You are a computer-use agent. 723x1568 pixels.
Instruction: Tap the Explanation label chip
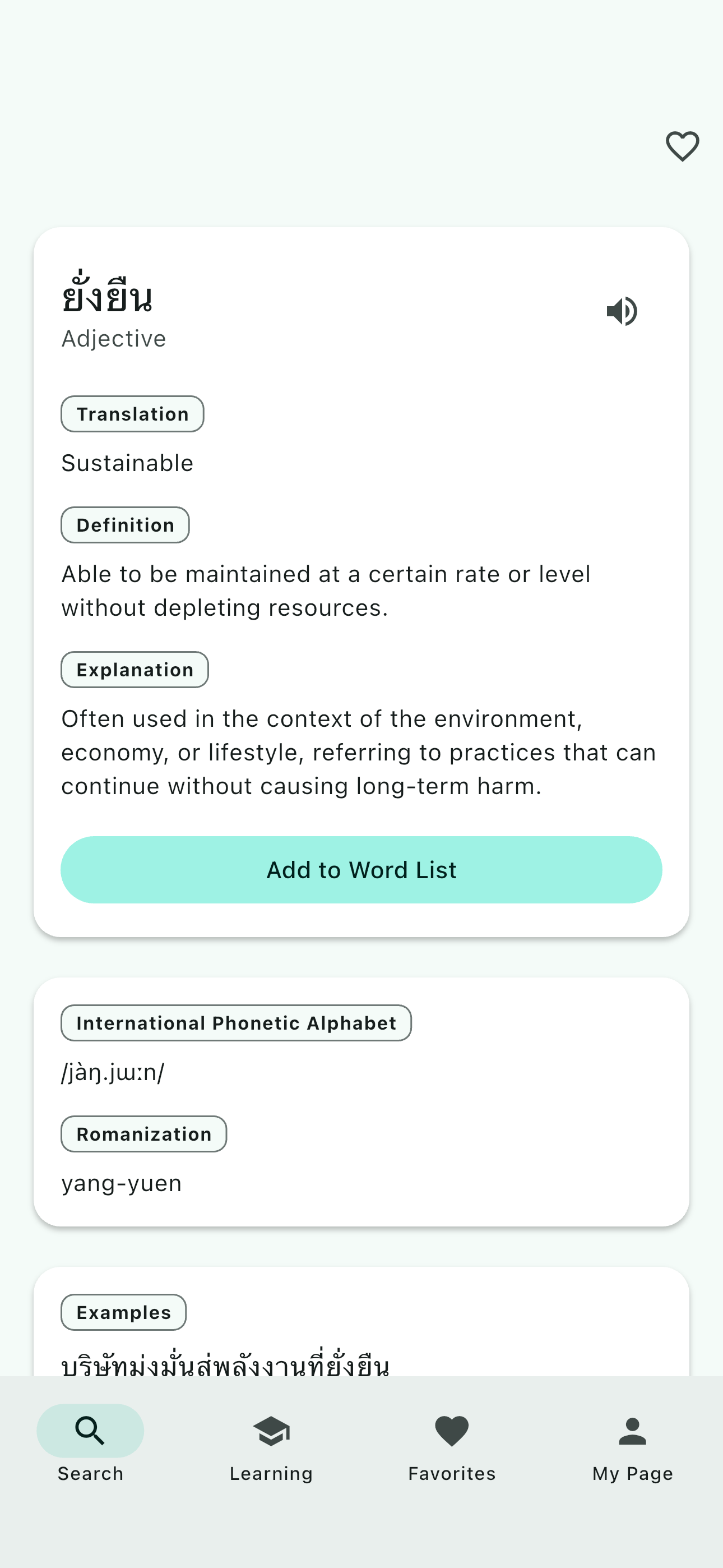(135, 670)
